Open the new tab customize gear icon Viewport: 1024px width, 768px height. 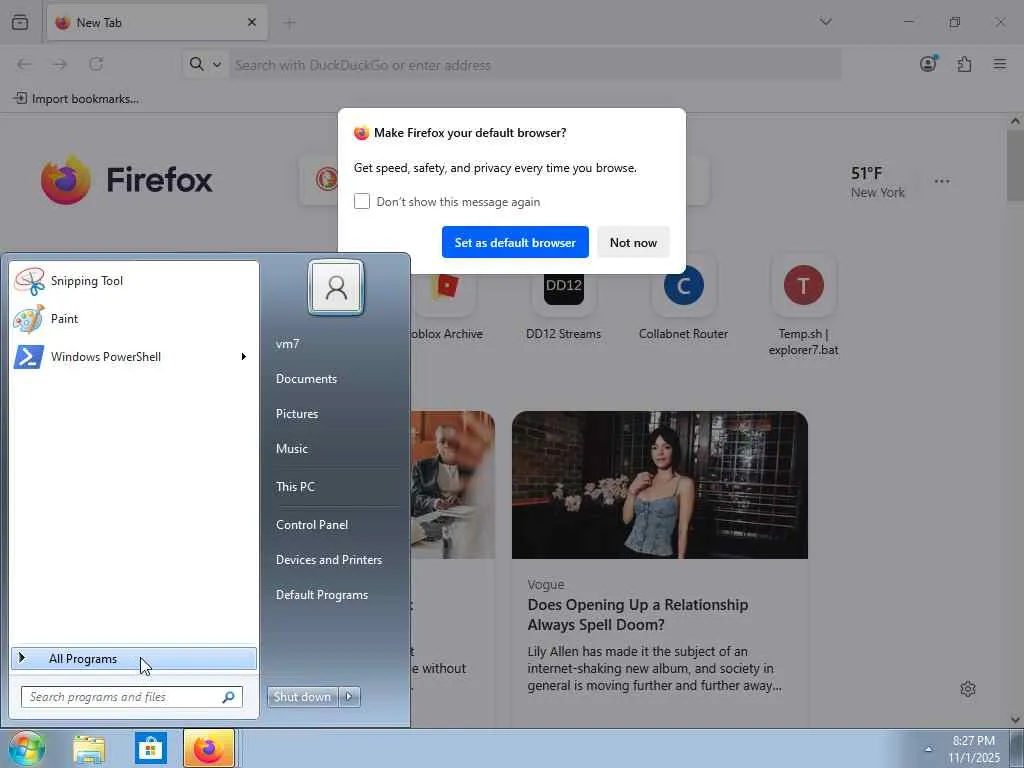[968, 689]
